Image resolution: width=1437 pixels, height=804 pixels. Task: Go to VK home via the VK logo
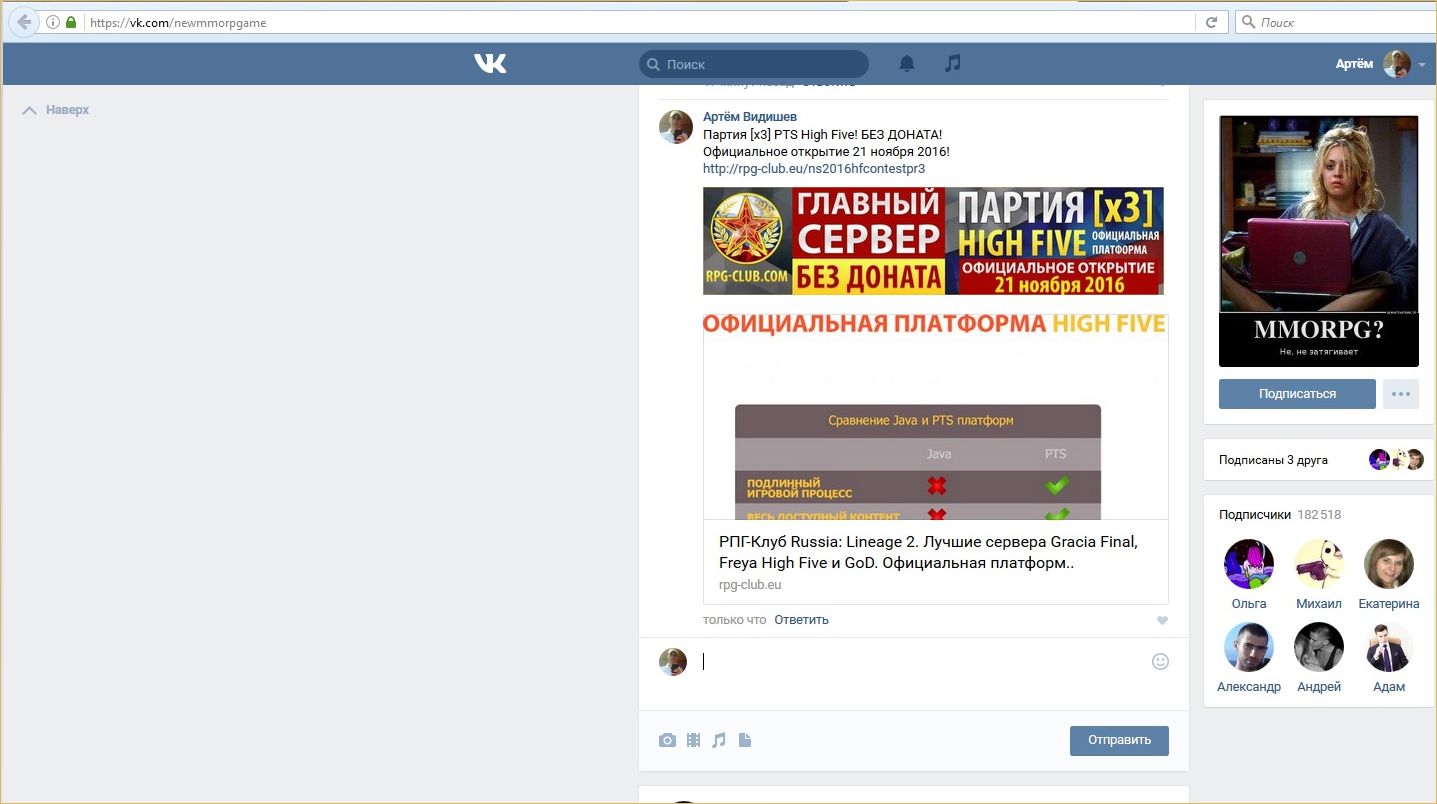click(490, 64)
